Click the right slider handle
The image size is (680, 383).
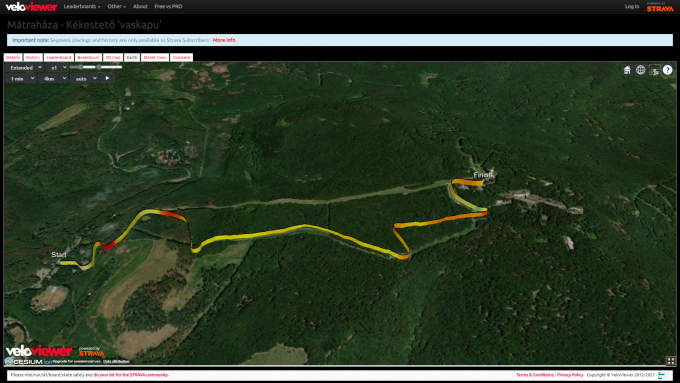point(99,67)
